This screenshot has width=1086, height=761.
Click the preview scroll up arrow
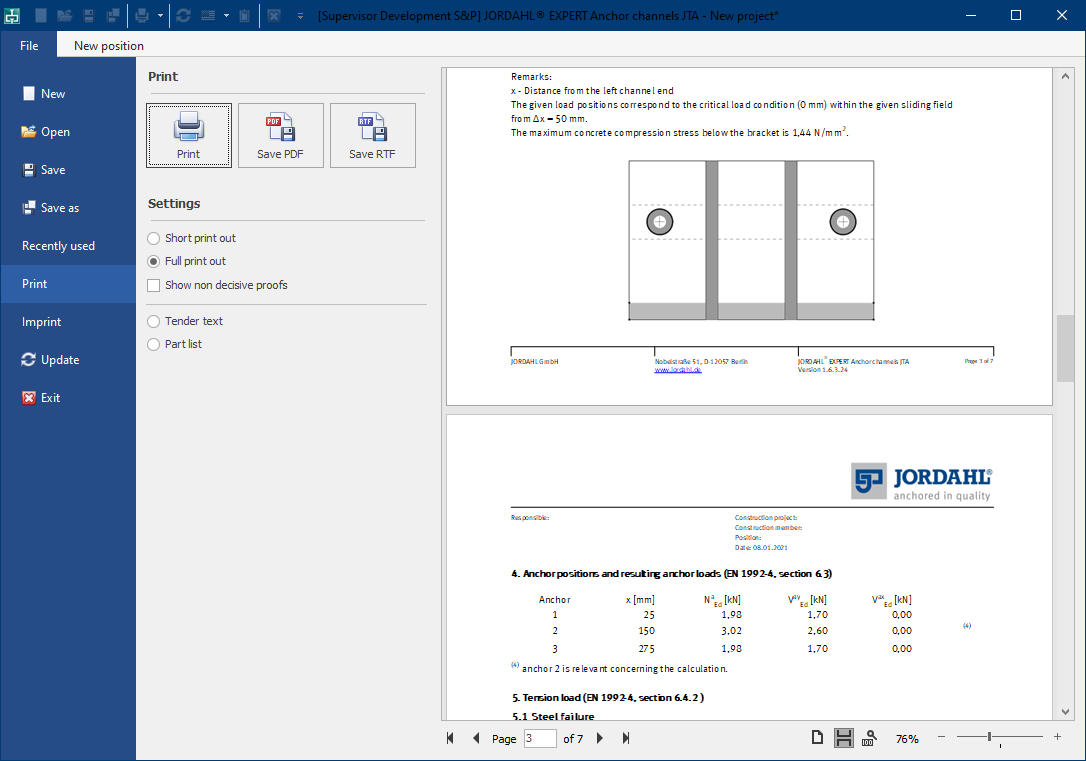(1065, 76)
